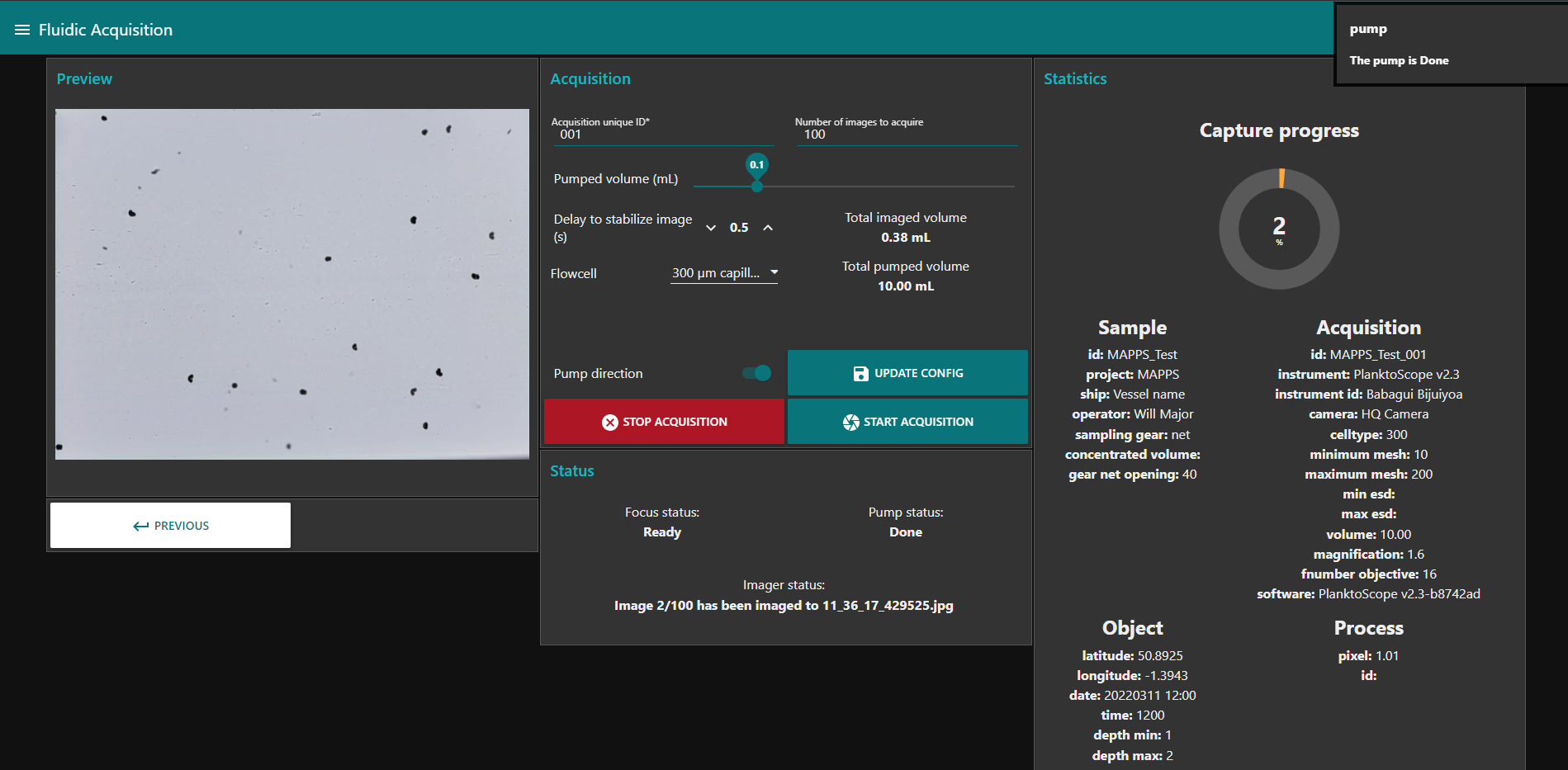Image resolution: width=1568 pixels, height=770 pixels.
Task: Click the Fluidic Acquisition header title
Action: [x=106, y=30]
